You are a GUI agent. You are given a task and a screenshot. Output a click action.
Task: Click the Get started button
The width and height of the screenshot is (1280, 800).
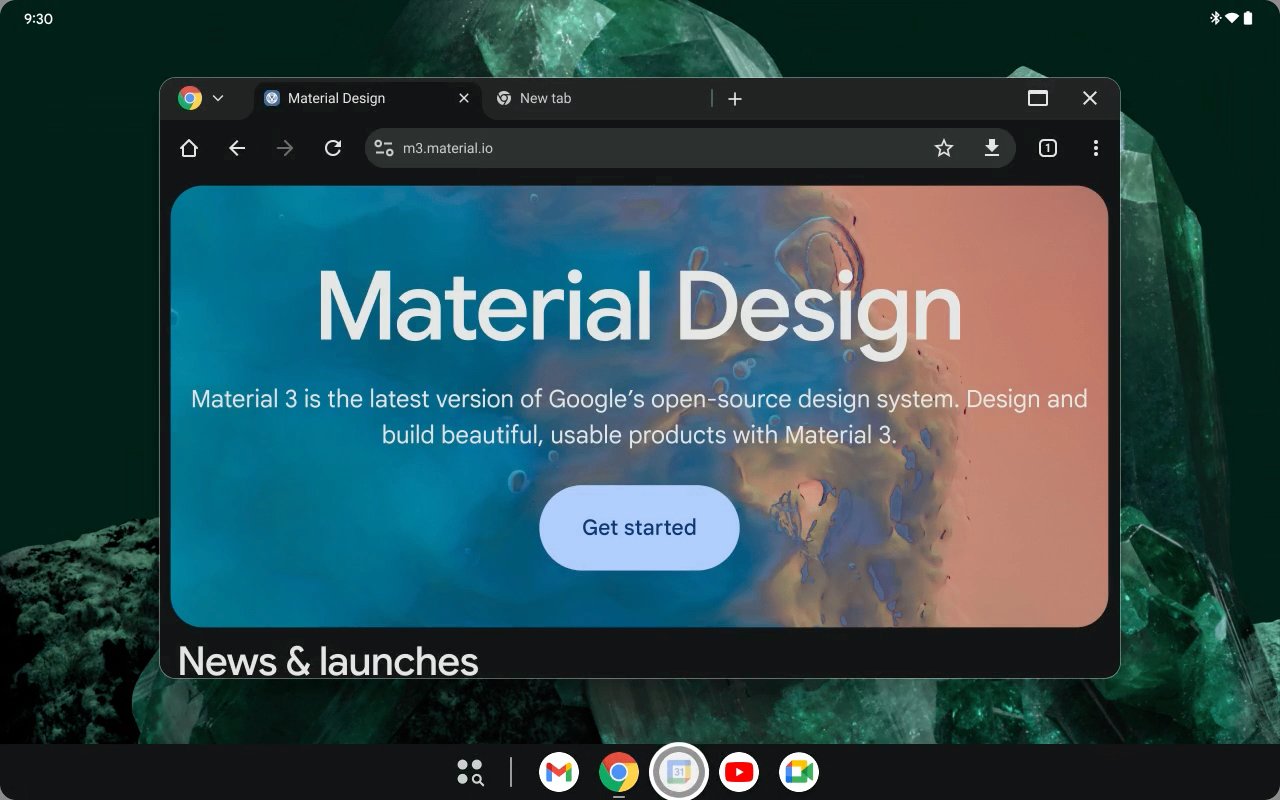(639, 527)
